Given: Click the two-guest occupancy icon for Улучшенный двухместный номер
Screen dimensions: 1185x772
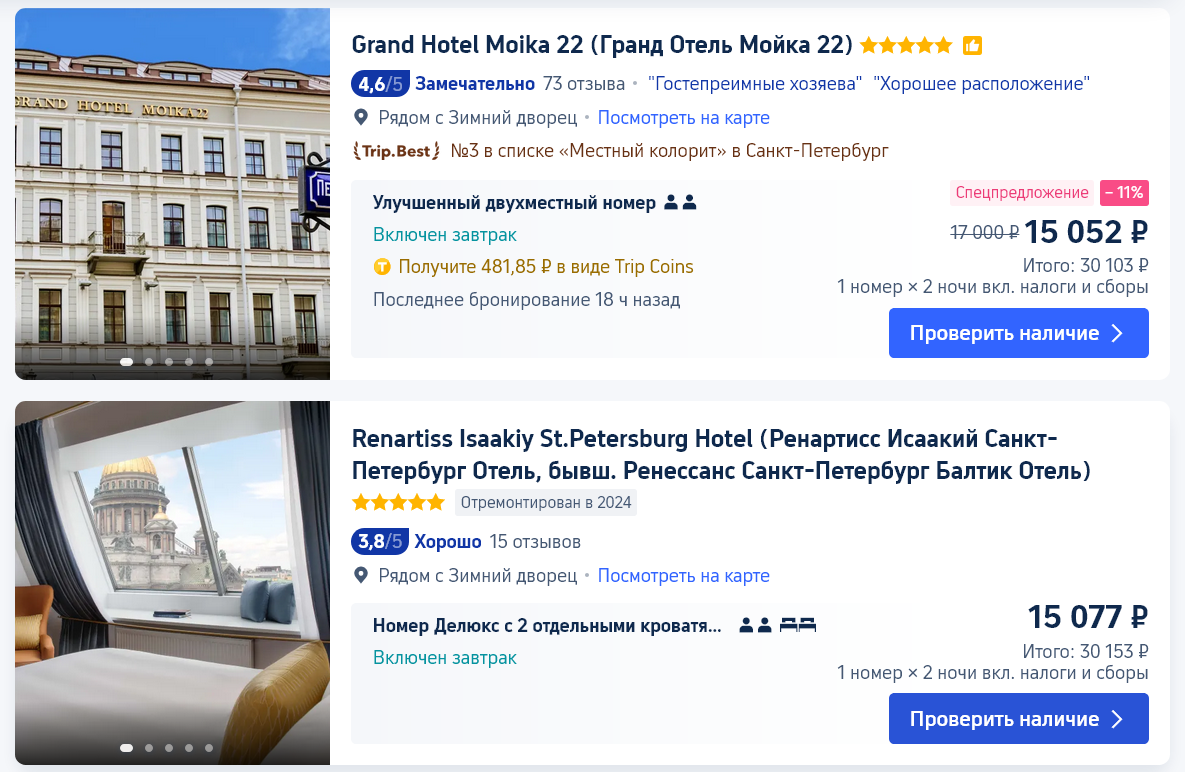Looking at the screenshot, I should [679, 202].
